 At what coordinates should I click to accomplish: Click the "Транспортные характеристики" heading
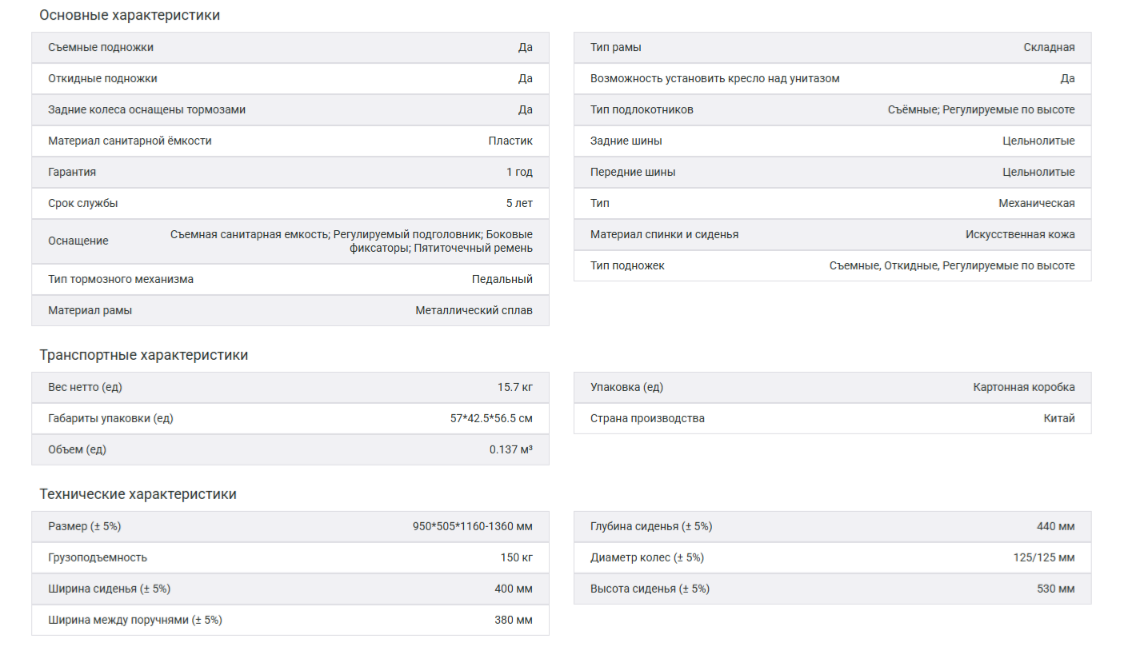(143, 355)
